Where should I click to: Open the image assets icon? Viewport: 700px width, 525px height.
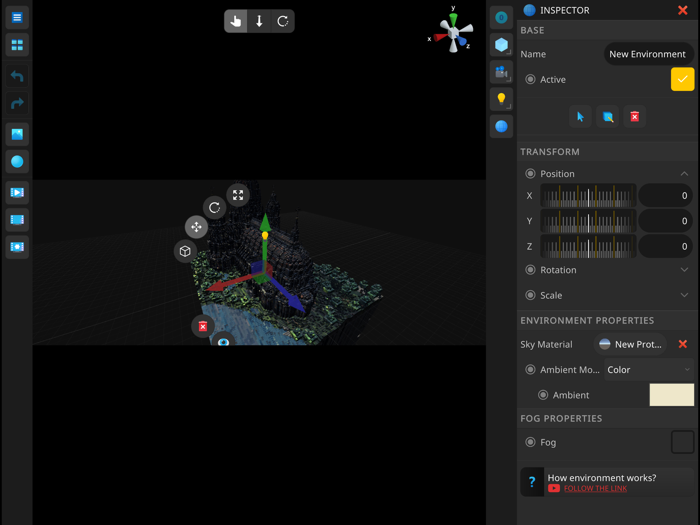point(17,134)
